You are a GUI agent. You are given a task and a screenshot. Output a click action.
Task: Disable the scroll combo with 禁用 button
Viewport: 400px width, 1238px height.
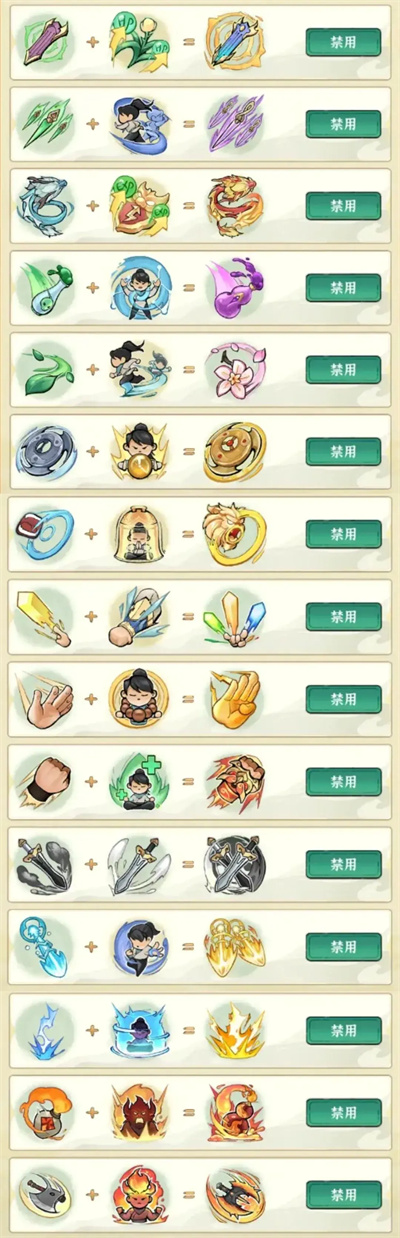(x=343, y=42)
